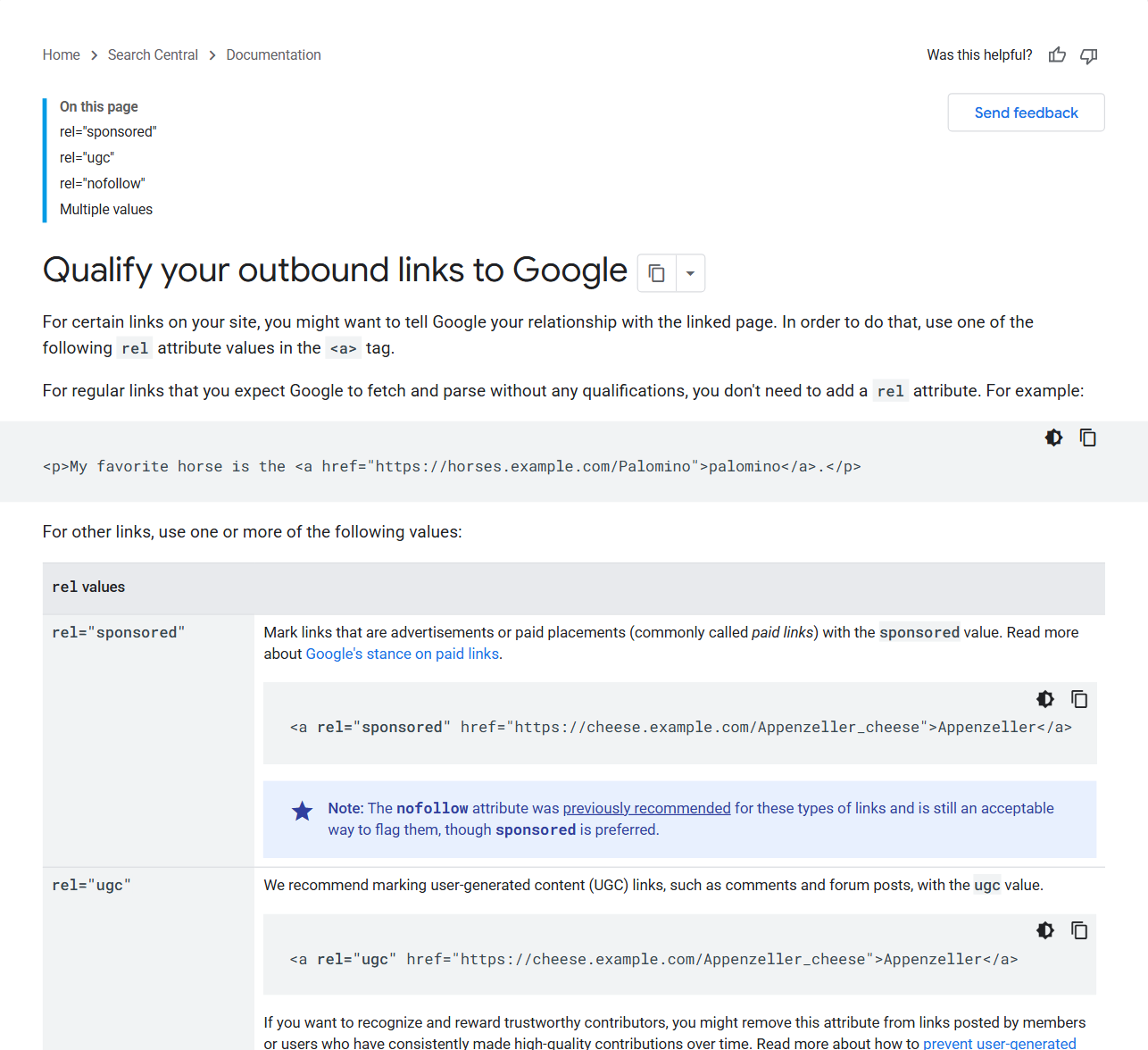Toggle dark mode on the palomino code block
The width and height of the screenshot is (1148, 1050).
[x=1053, y=437]
